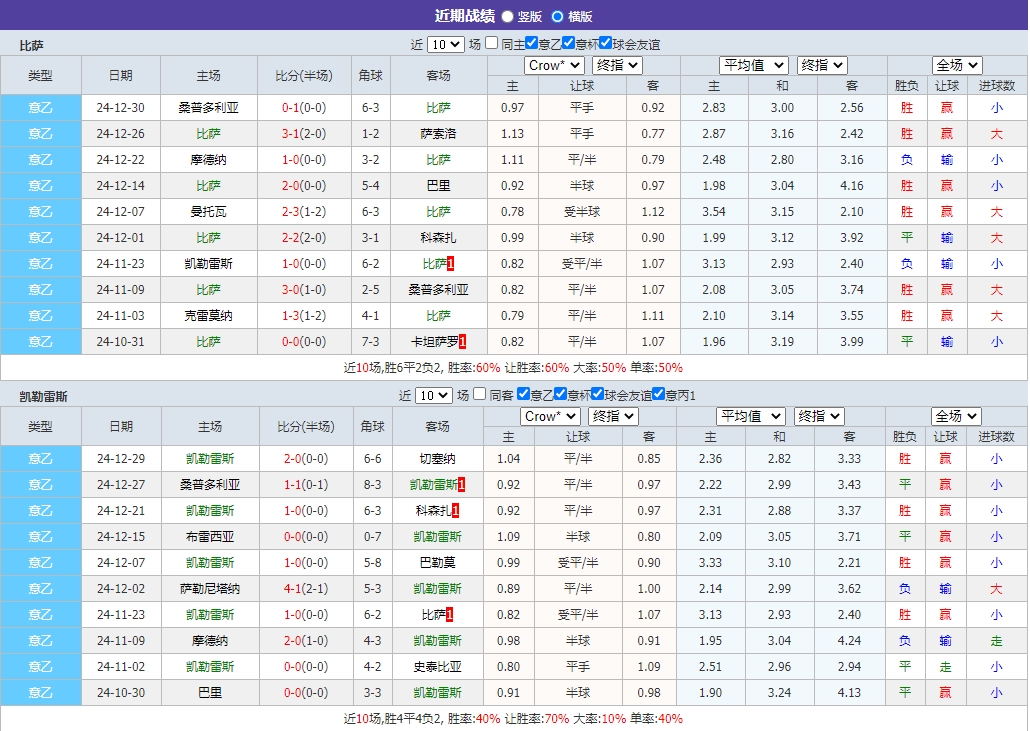Open the 切塞纳 away team link
This screenshot has width=1030, height=731.
point(436,458)
